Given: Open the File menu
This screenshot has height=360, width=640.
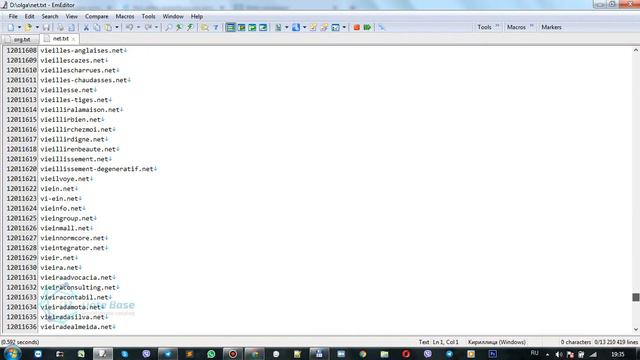Looking at the screenshot, I should (x=13, y=16).
